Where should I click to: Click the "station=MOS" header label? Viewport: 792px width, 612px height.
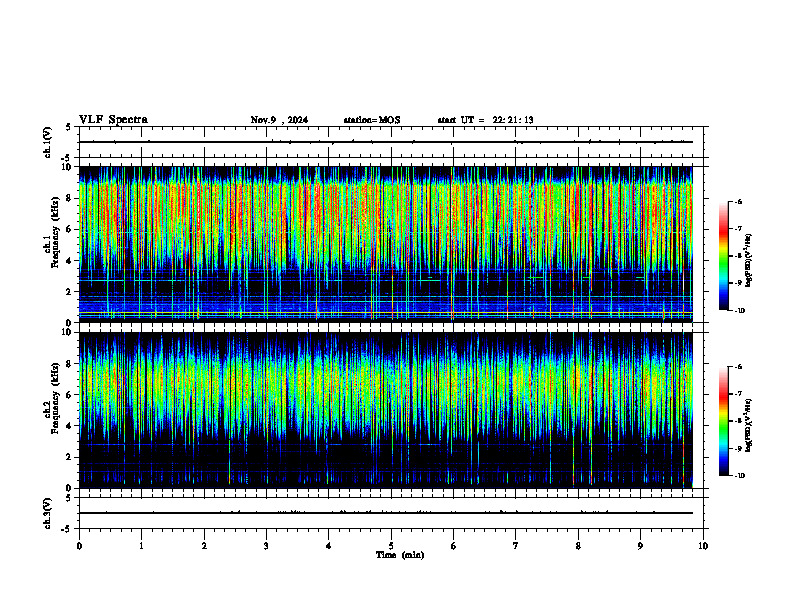[372, 120]
